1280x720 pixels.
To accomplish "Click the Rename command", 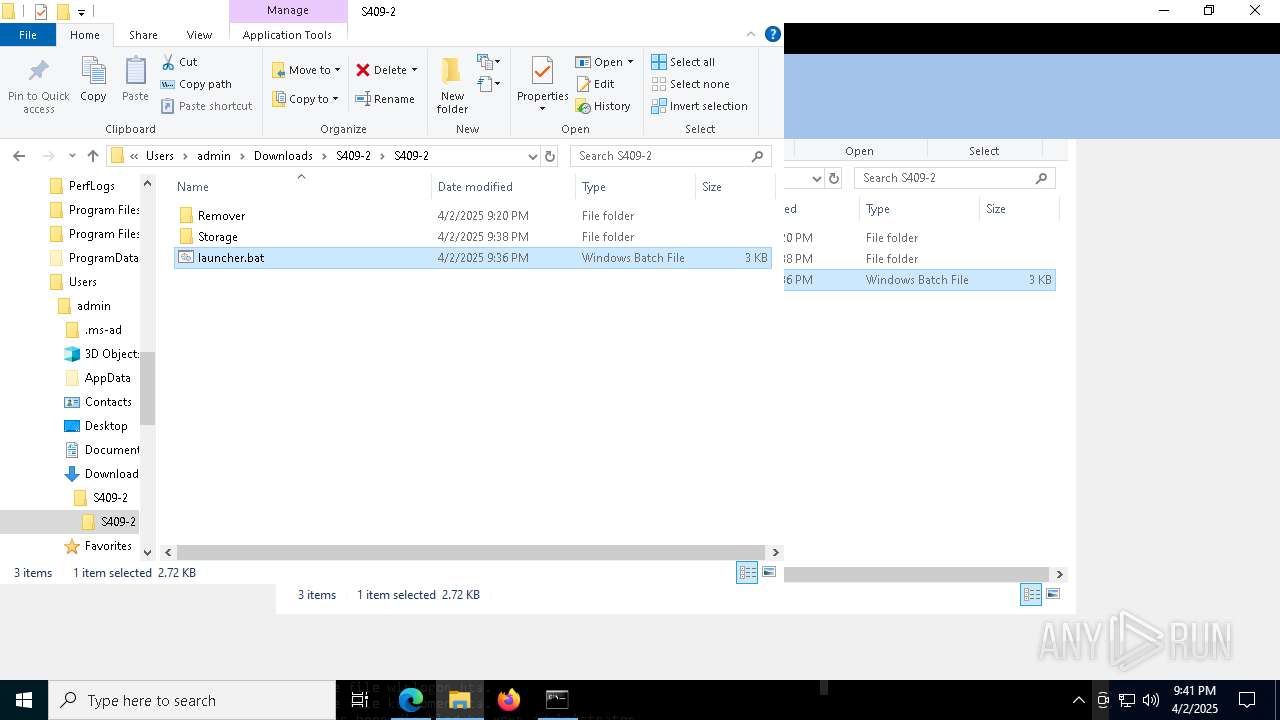I will point(385,99).
